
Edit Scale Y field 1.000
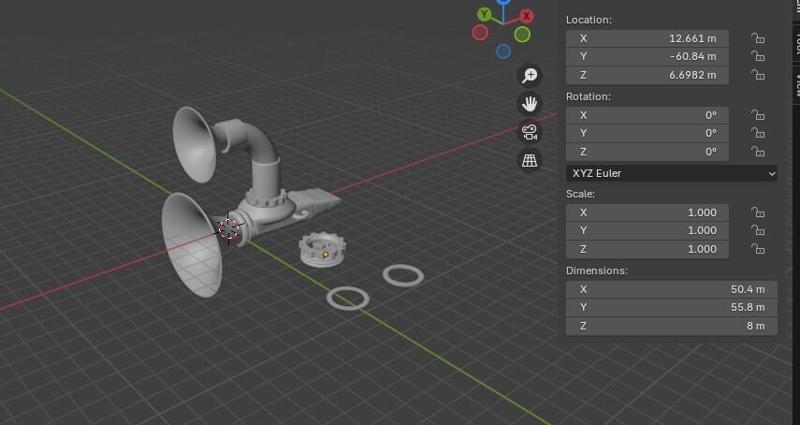pyautogui.click(x=647, y=231)
